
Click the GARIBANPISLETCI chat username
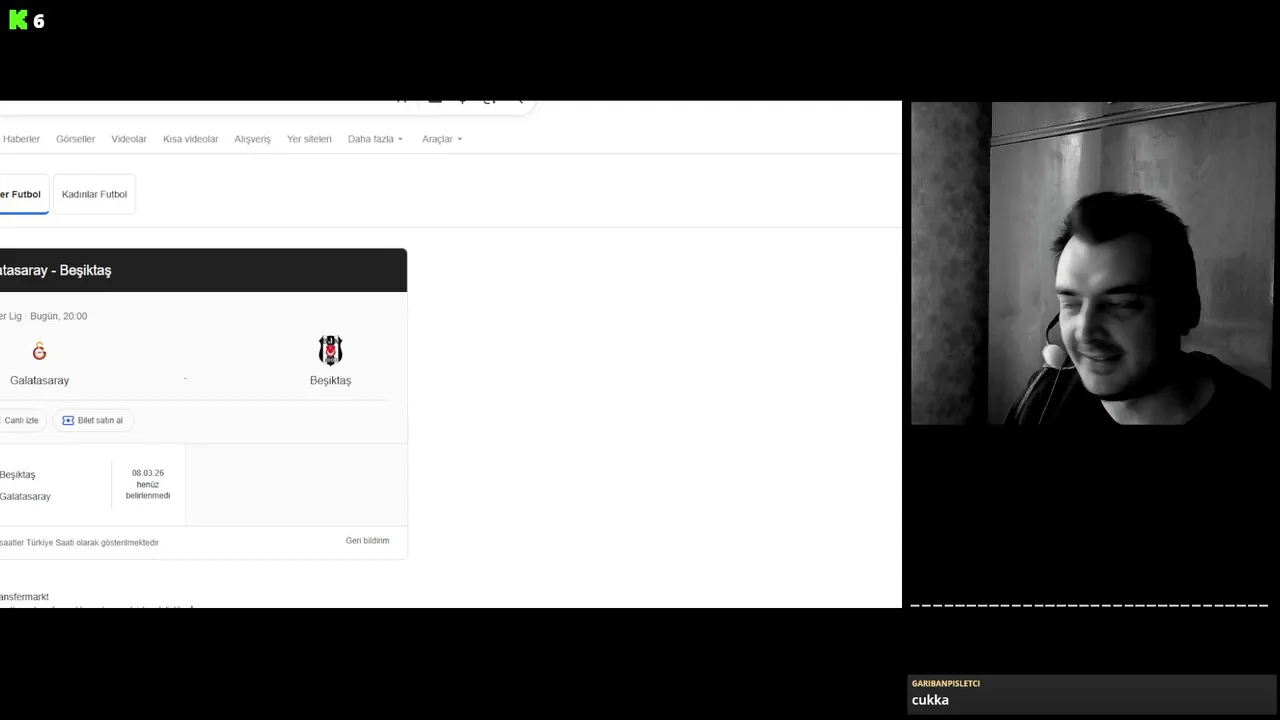tap(946, 683)
